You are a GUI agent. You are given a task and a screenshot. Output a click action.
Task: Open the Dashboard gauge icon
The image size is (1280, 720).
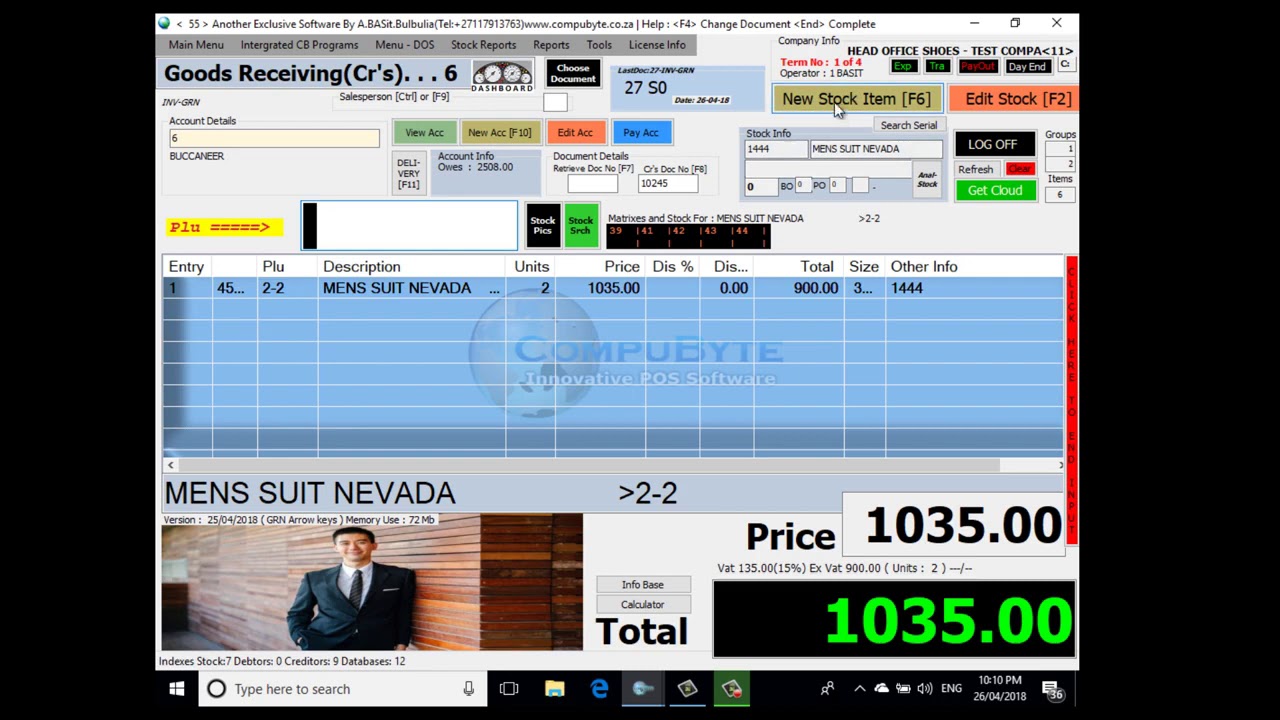point(502,75)
